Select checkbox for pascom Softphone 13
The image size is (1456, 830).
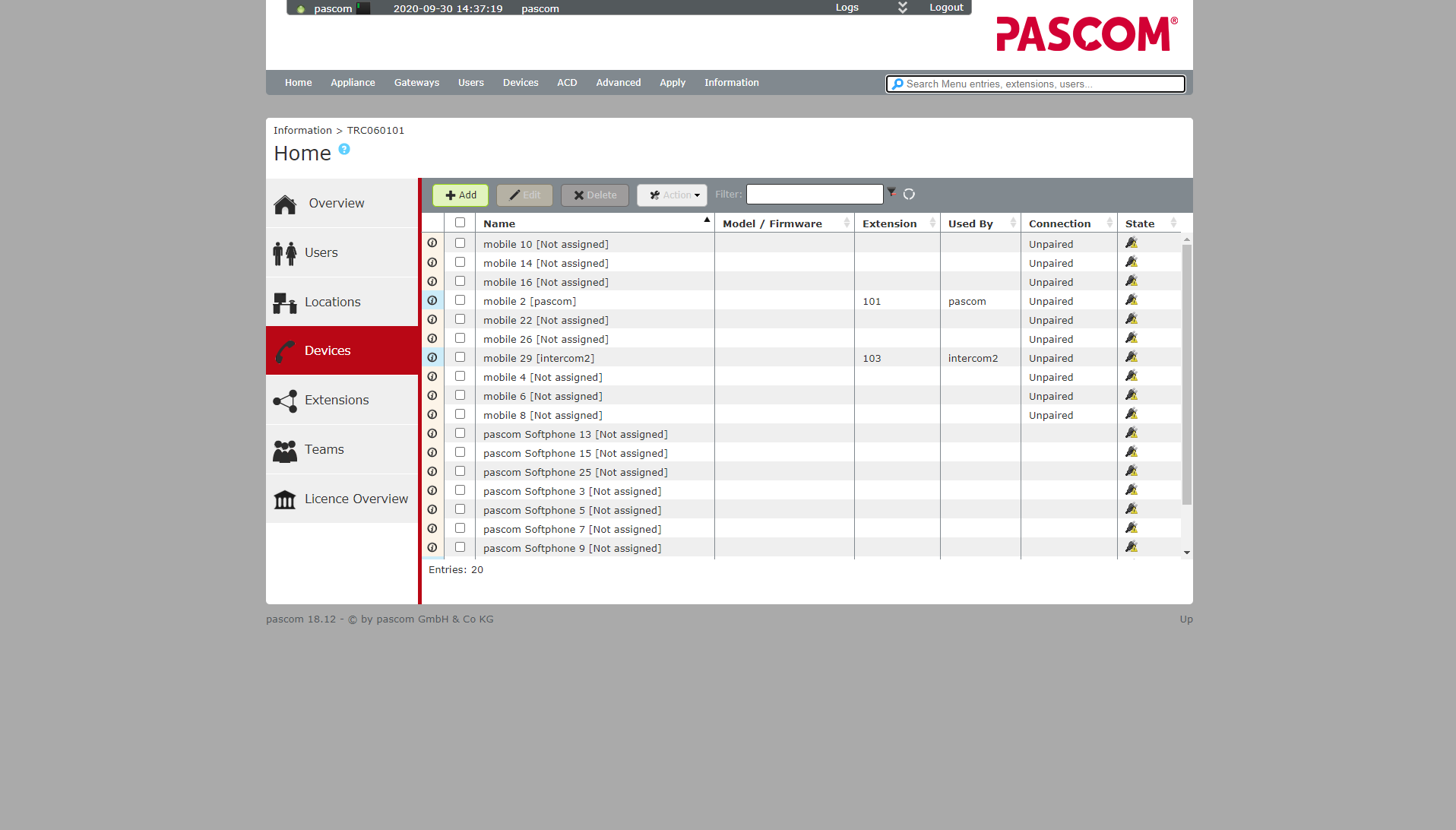[460, 433]
